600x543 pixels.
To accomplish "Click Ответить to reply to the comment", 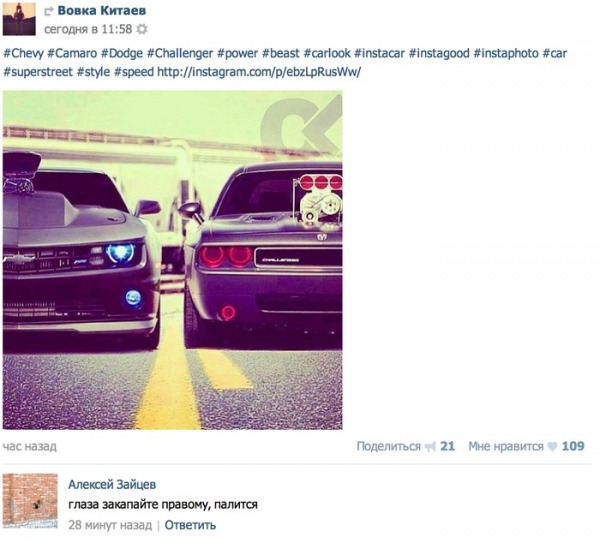I will click(x=190, y=525).
